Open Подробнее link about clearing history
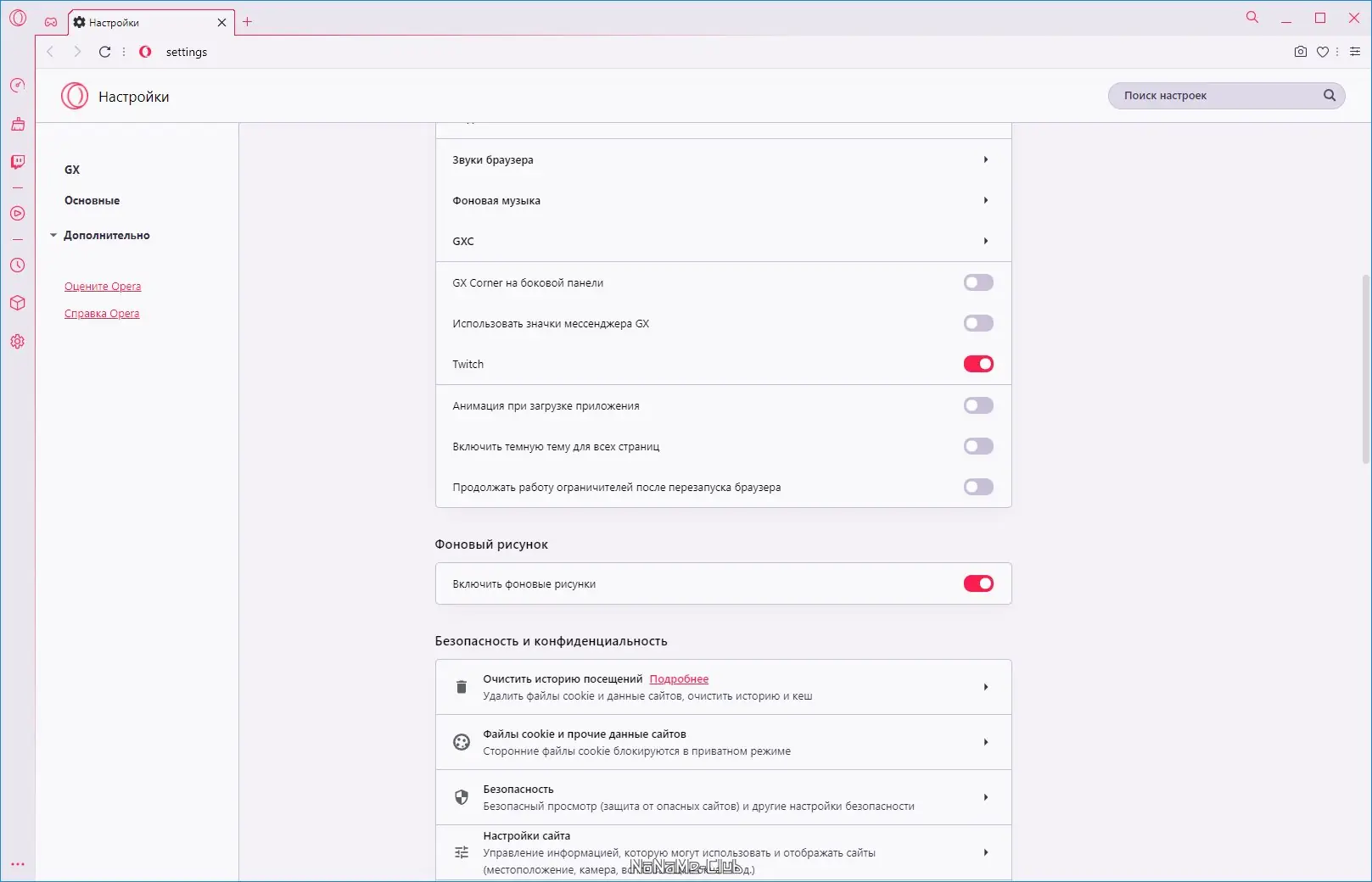The height and width of the screenshot is (882, 1372). 679,678
